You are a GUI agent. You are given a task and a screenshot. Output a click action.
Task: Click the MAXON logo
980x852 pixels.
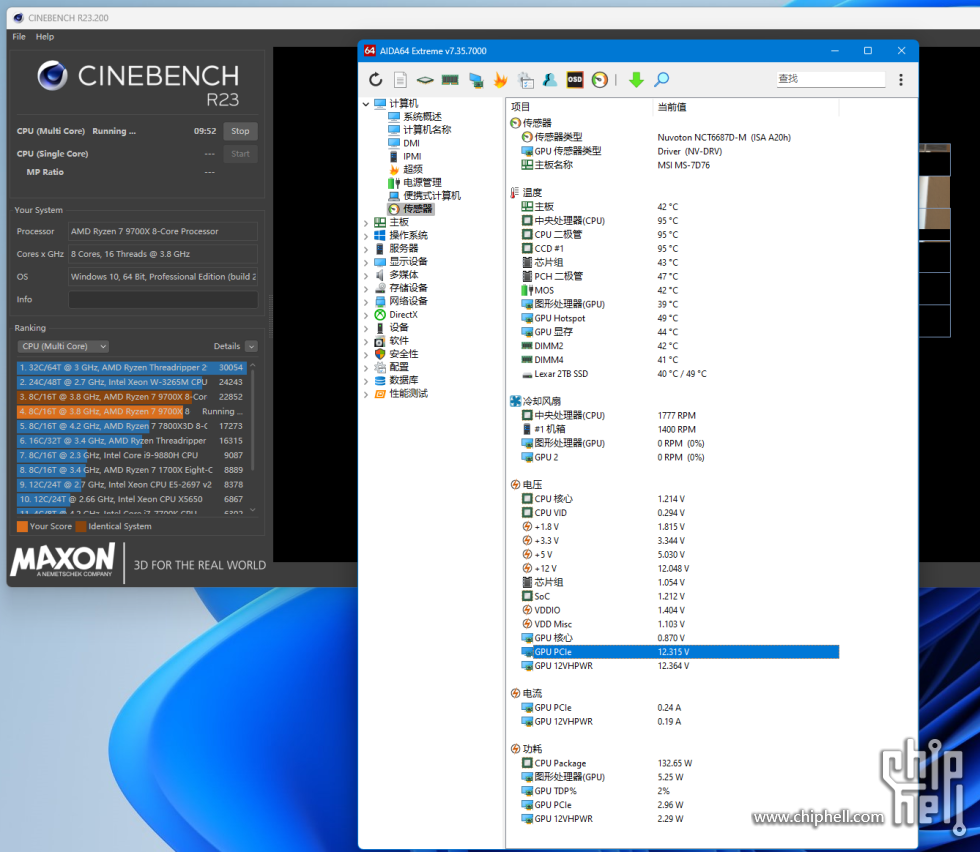62,559
